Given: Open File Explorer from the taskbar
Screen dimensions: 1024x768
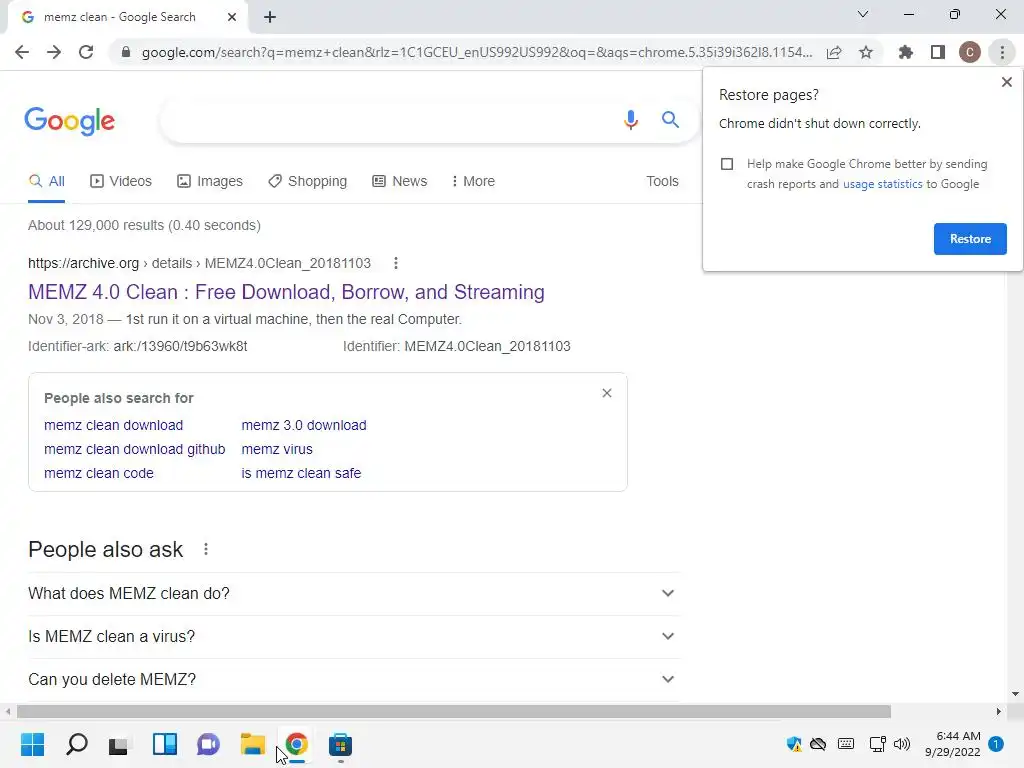Looking at the screenshot, I should (252, 744).
